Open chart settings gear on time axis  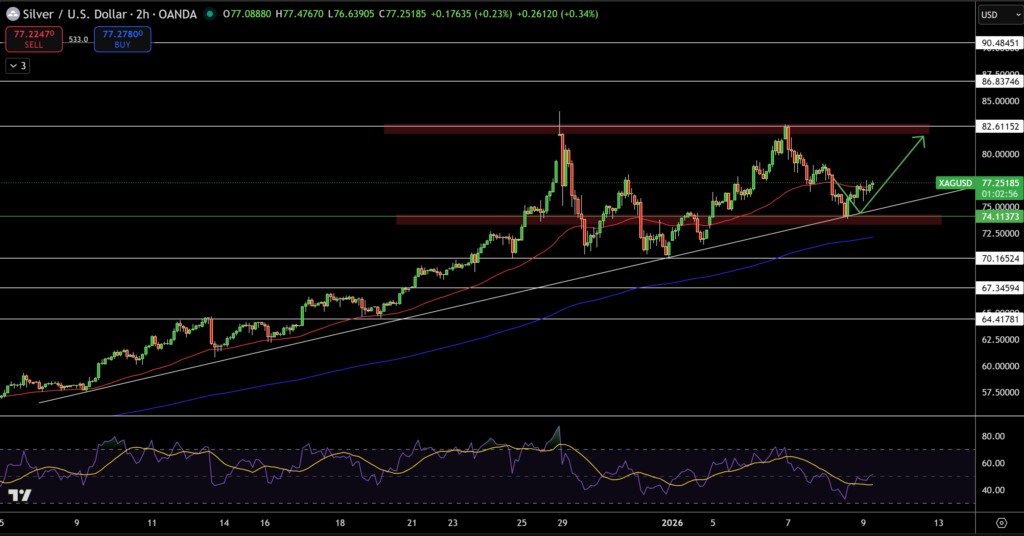click(x=1001, y=522)
